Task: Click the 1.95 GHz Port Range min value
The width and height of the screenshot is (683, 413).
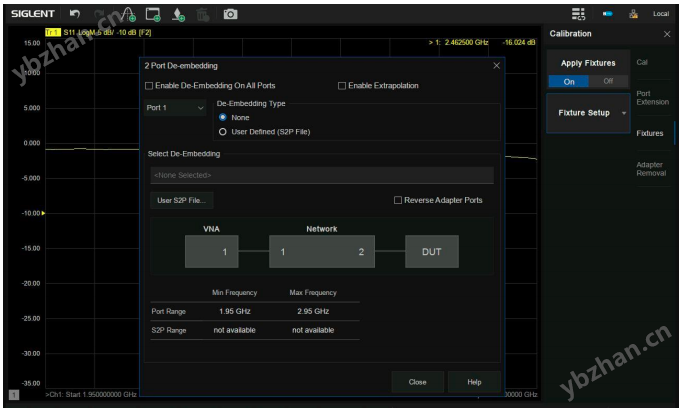Action: 235,311
